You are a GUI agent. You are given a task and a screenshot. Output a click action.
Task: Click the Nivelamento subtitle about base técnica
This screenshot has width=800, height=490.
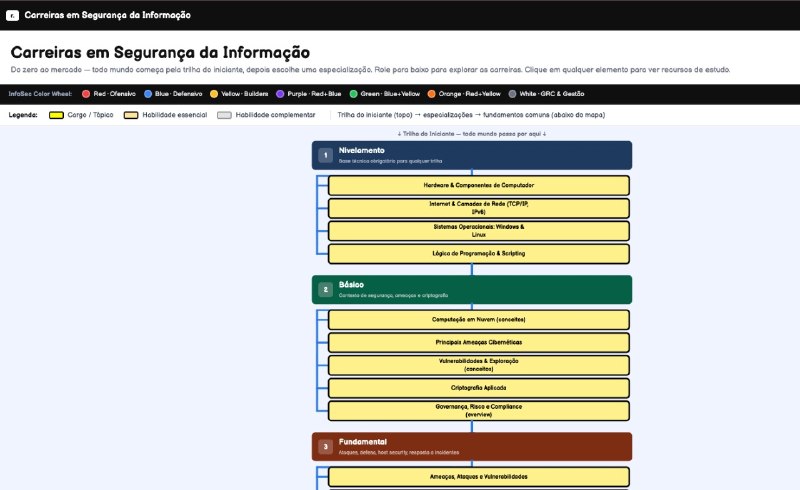coord(390,161)
